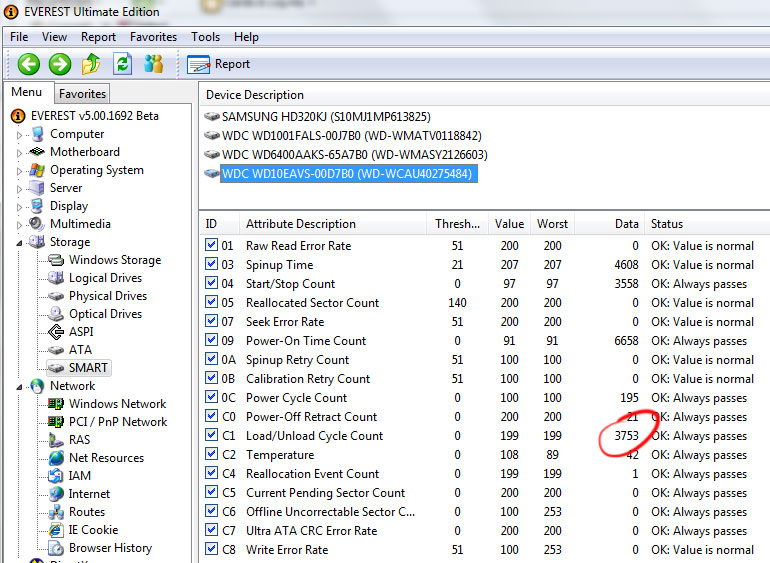The width and height of the screenshot is (770, 563).
Task: Uncheck the Power-On Time Count checkbox
Action: point(212,340)
